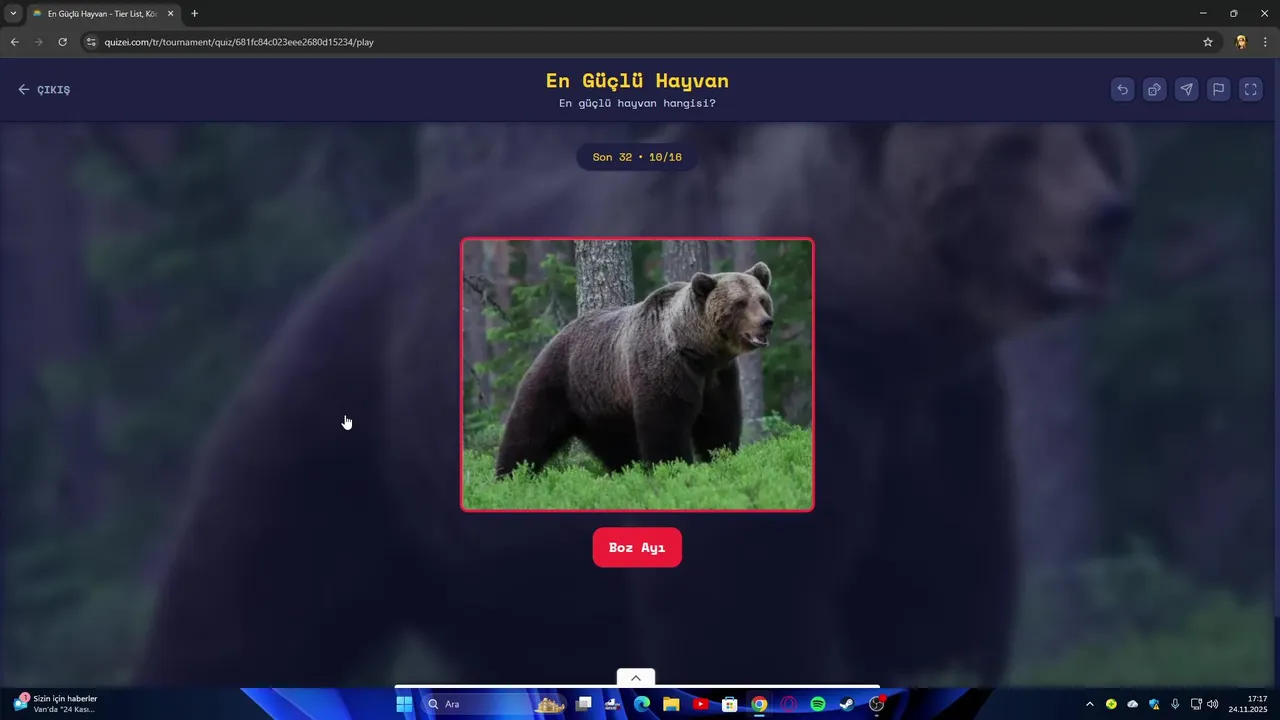Open the Windows Start menu
1280x720 pixels.
404,704
